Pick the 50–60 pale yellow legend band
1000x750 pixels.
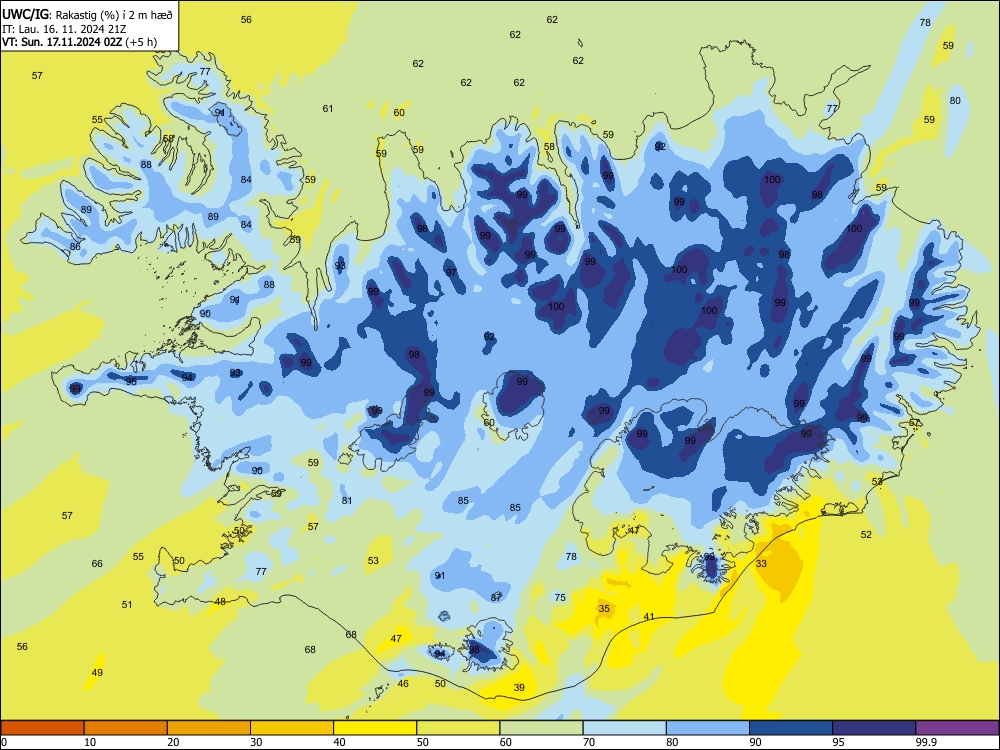(459, 728)
